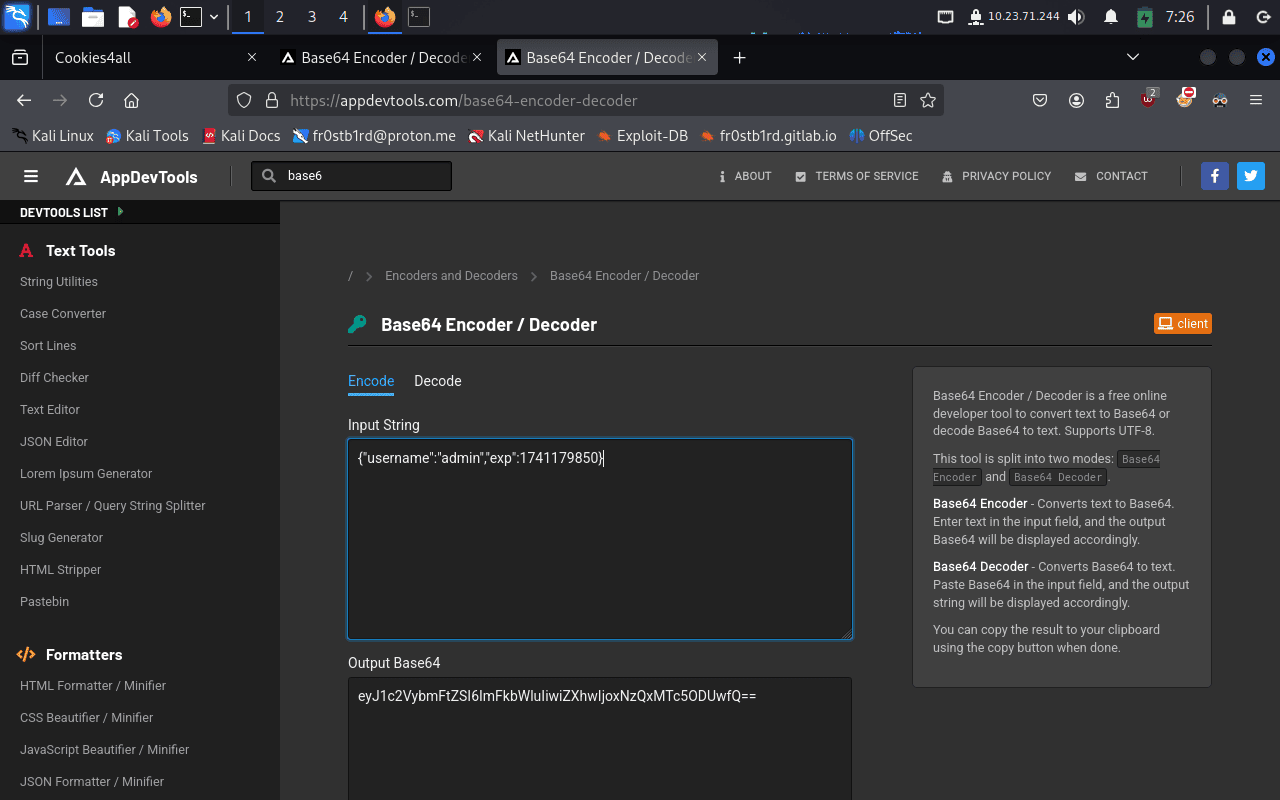Switch to the Decode tab
This screenshot has width=1280, height=800.
(x=438, y=381)
